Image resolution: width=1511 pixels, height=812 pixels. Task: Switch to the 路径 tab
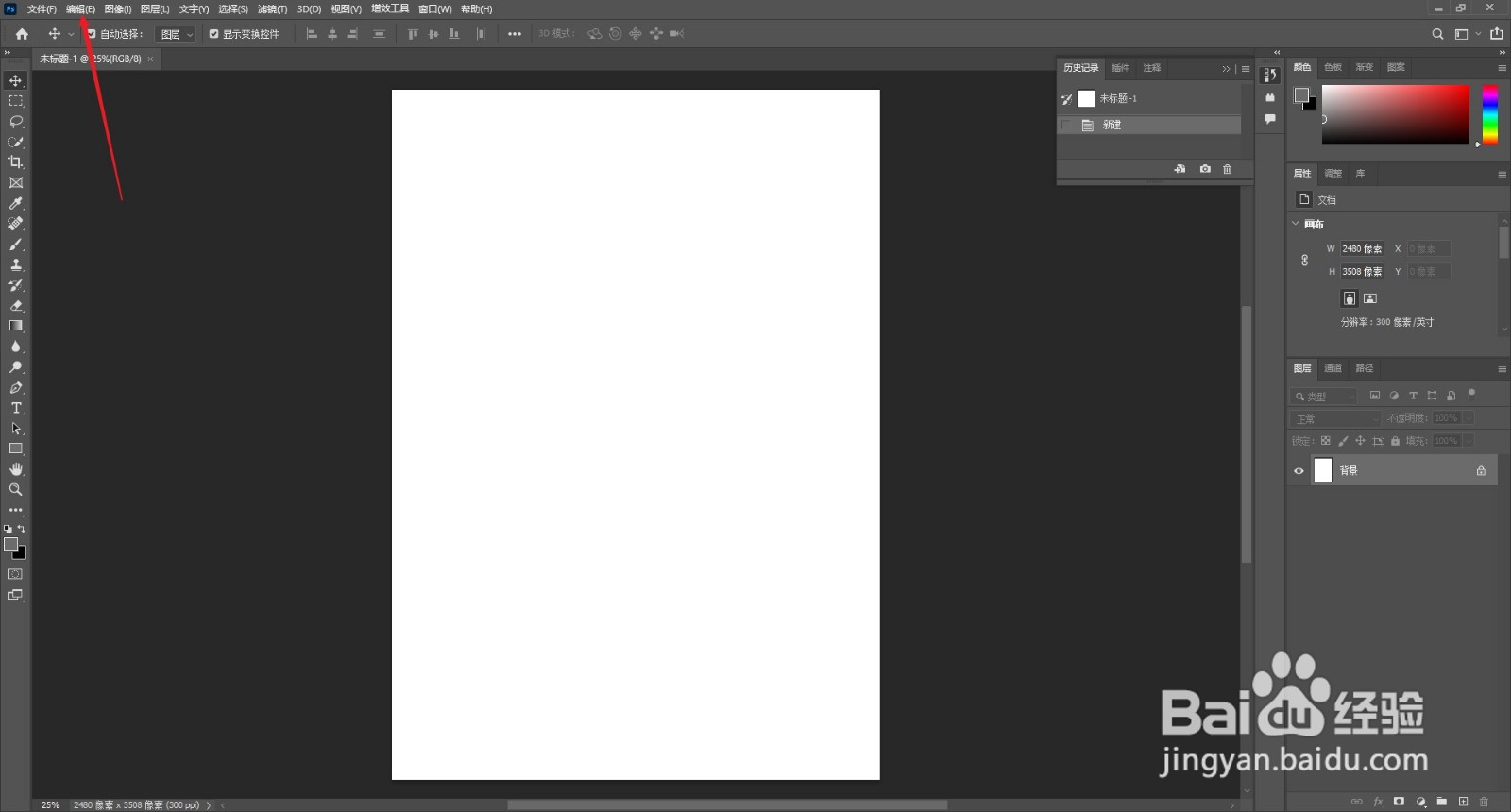(x=1365, y=368)
